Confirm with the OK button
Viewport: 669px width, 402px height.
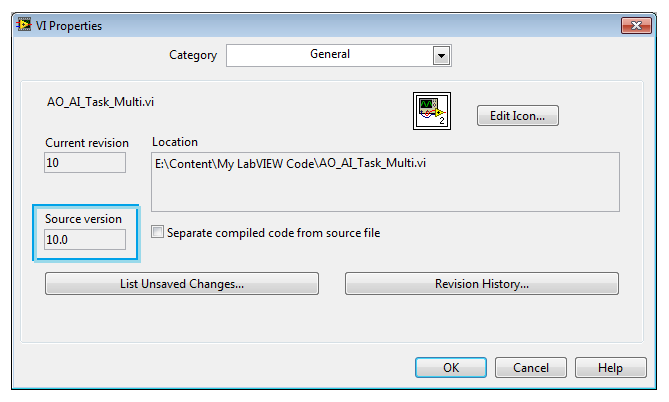(x=451, y=367)
